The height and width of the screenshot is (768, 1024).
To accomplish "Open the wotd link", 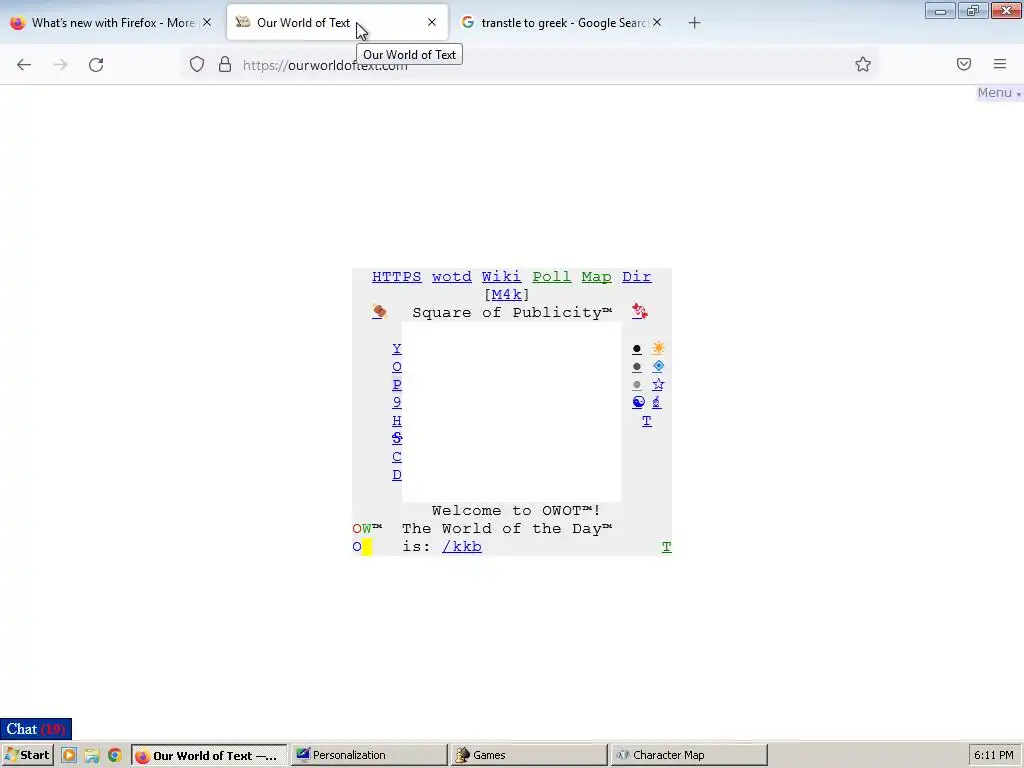I will click(451, 277).
